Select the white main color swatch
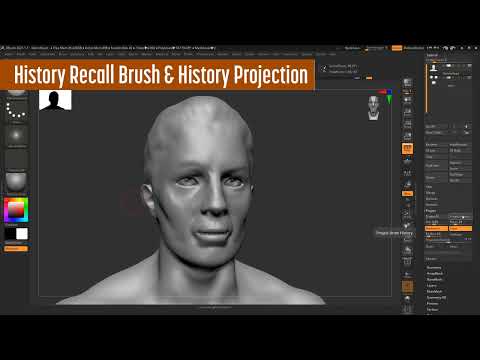The image size is (480, 360). [x=22, y=234]
